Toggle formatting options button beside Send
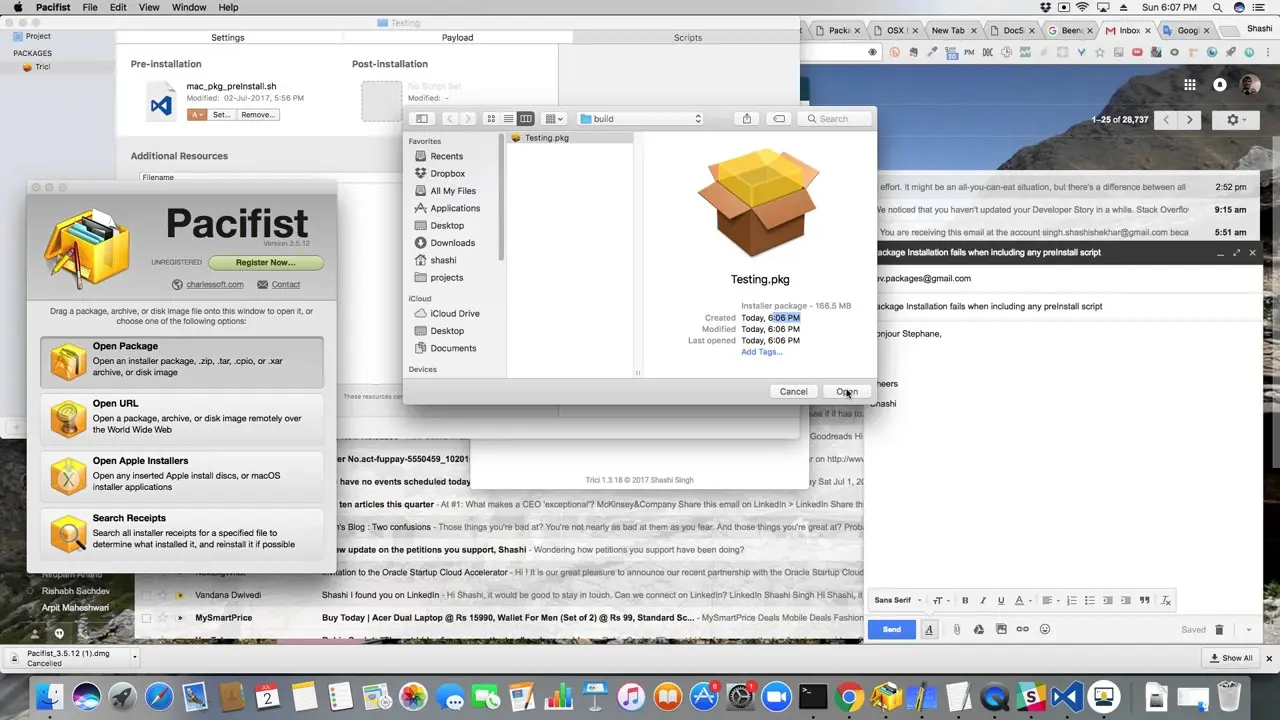 click(929, 629)
